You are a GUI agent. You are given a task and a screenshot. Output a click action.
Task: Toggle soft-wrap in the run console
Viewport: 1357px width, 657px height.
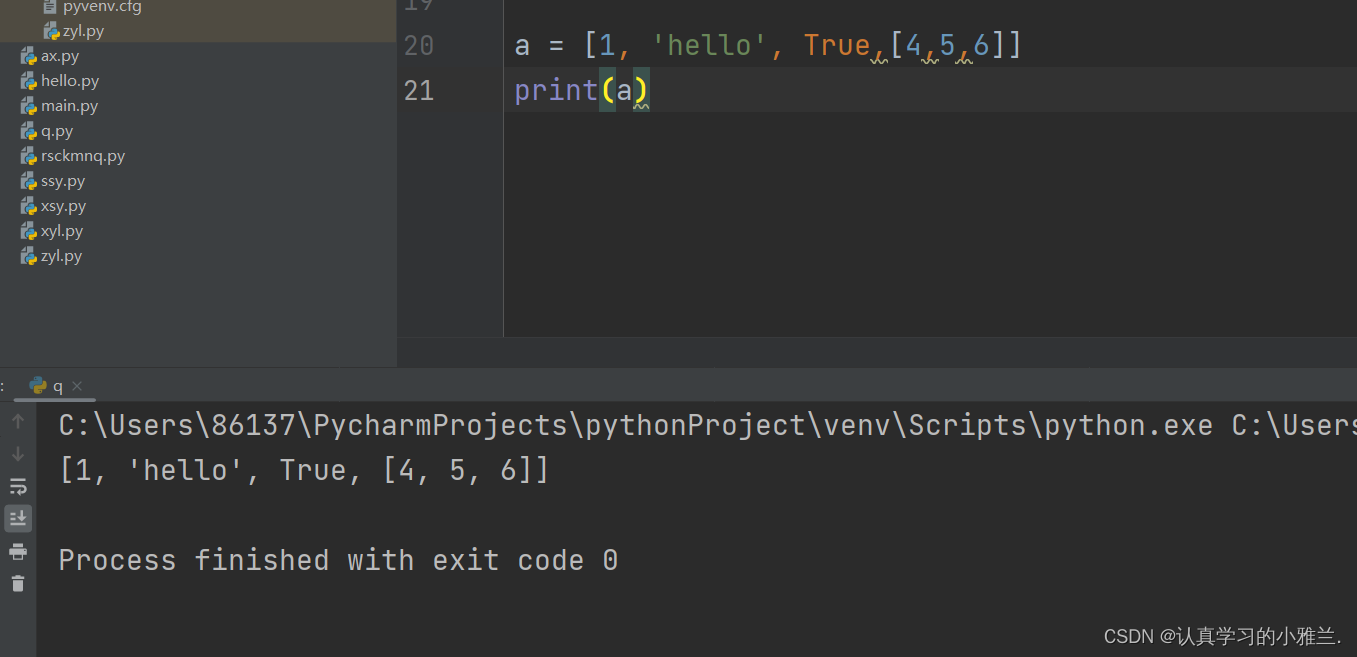click(x=18, y=487)
